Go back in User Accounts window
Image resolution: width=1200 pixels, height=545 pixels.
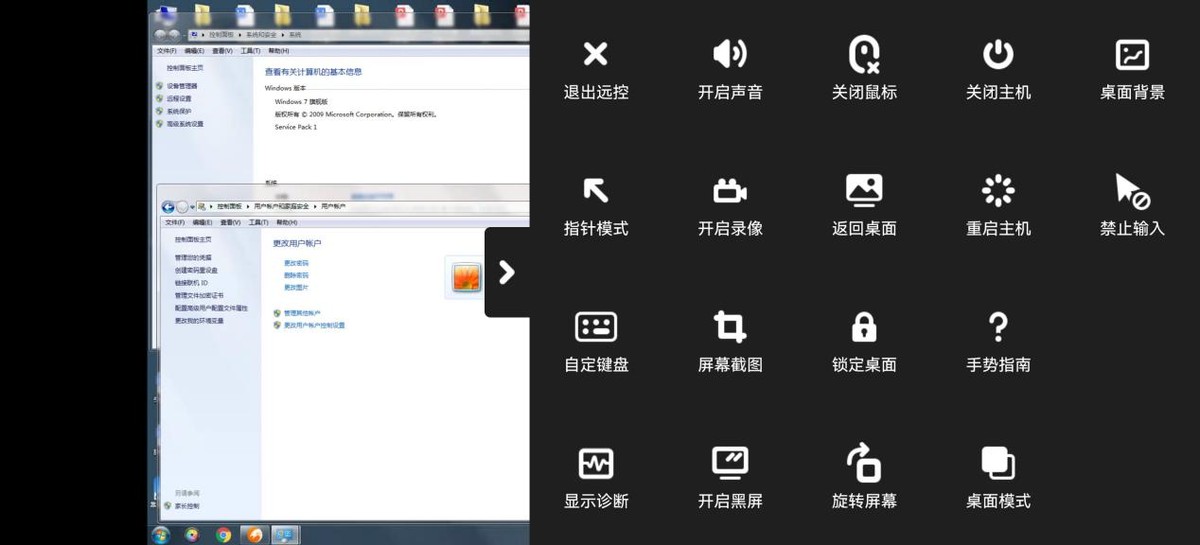[x=168, y=206]
